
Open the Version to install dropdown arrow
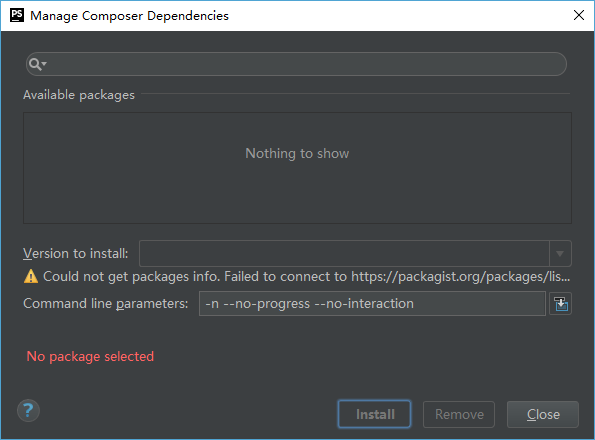[x=560, y=253]
